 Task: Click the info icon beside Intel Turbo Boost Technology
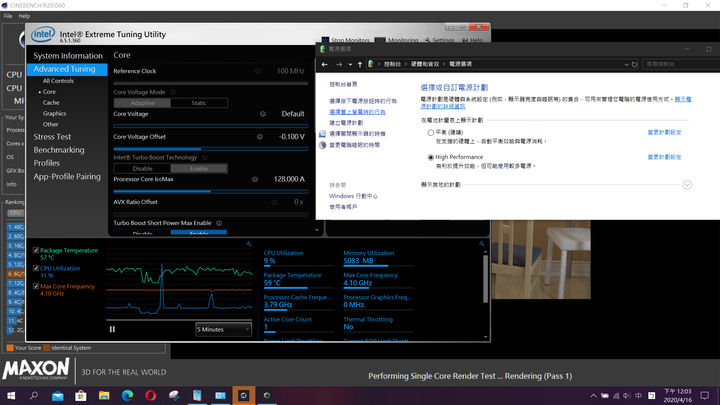[x=205, y=158]
